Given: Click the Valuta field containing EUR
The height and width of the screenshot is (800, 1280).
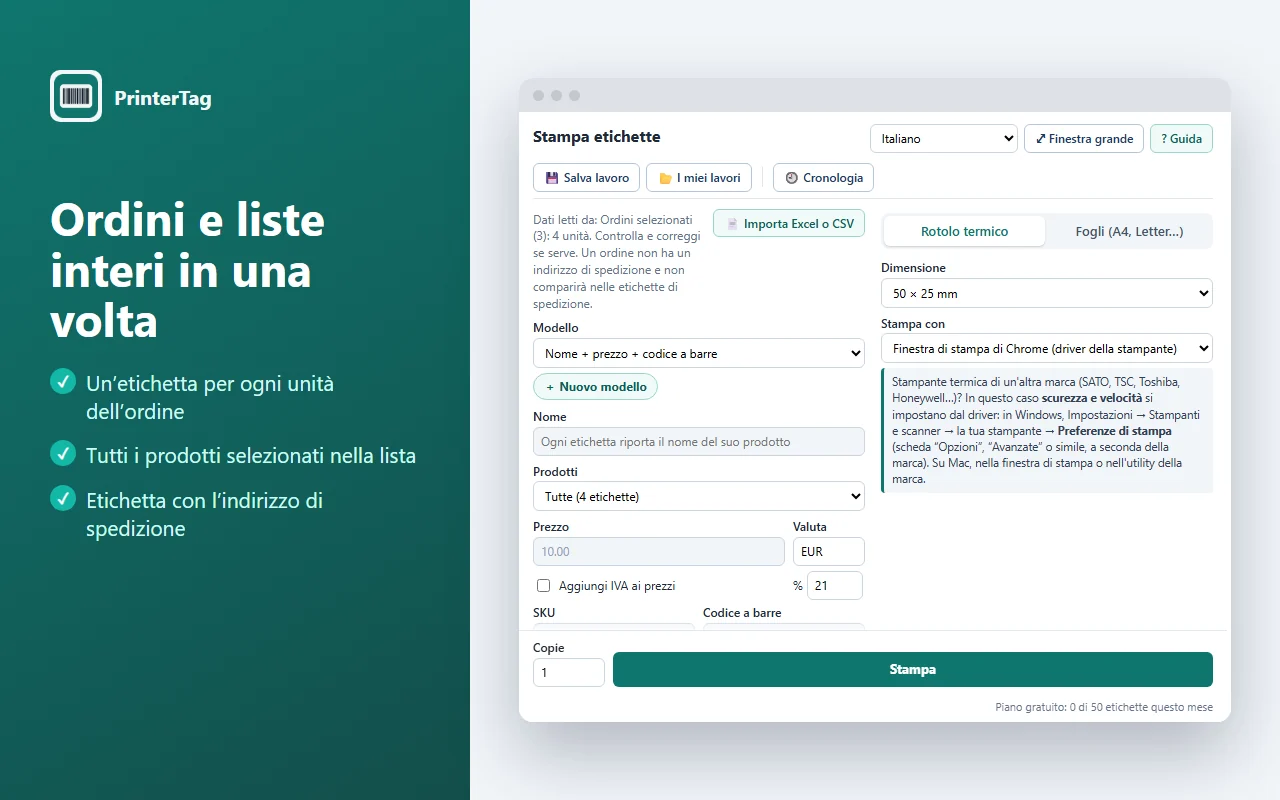Looking at the screenshot, I should pyautogui.click(x=829, y=551).
